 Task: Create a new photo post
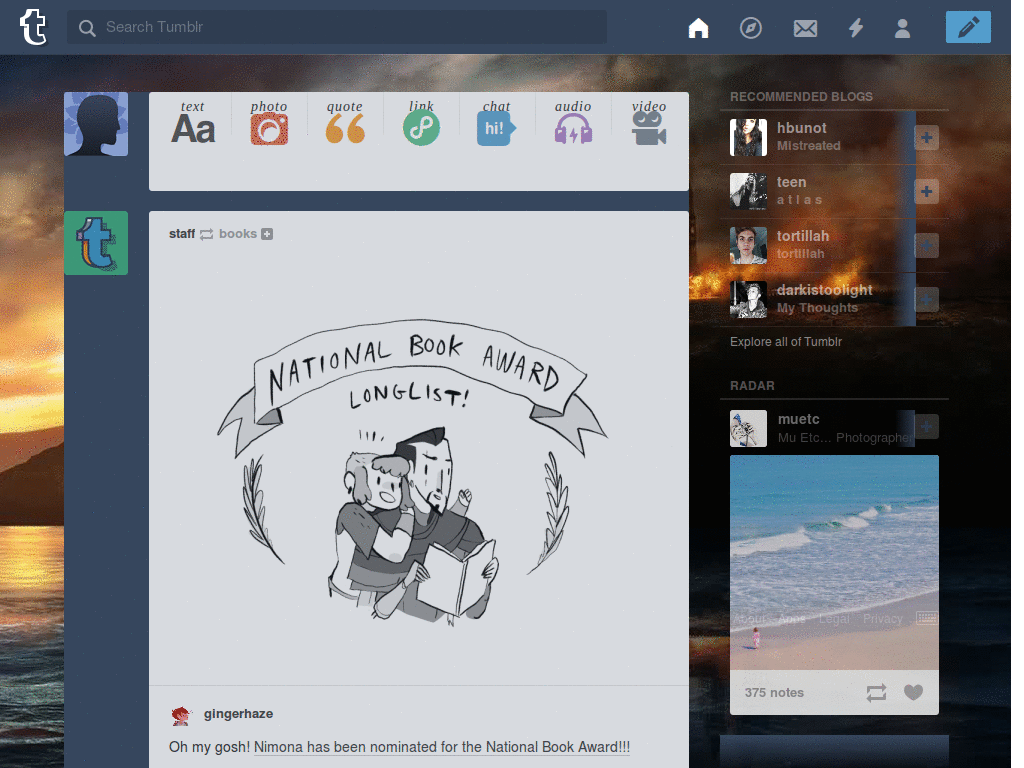pyautogui.click(x=269, y=123)
